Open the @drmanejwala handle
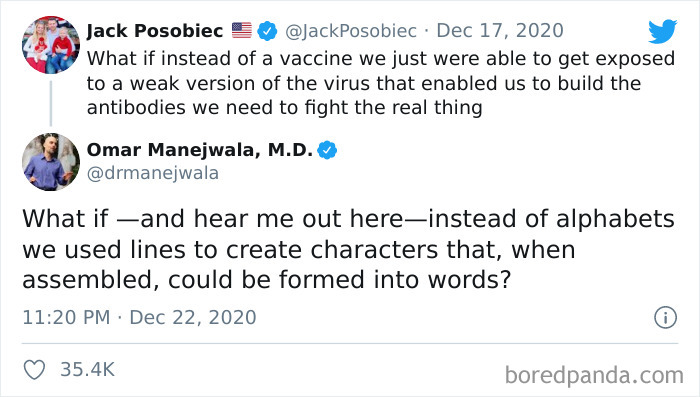Screen dimensions: 700x397 (153, 173)
